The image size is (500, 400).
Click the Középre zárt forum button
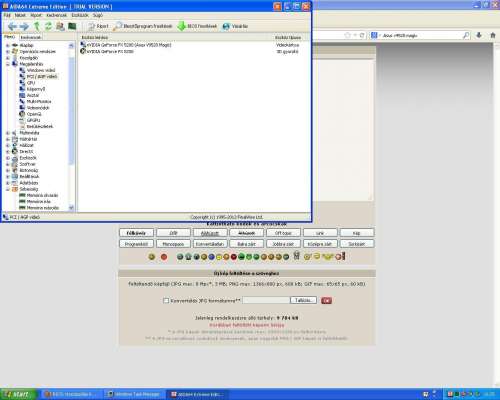click(320, 244)
